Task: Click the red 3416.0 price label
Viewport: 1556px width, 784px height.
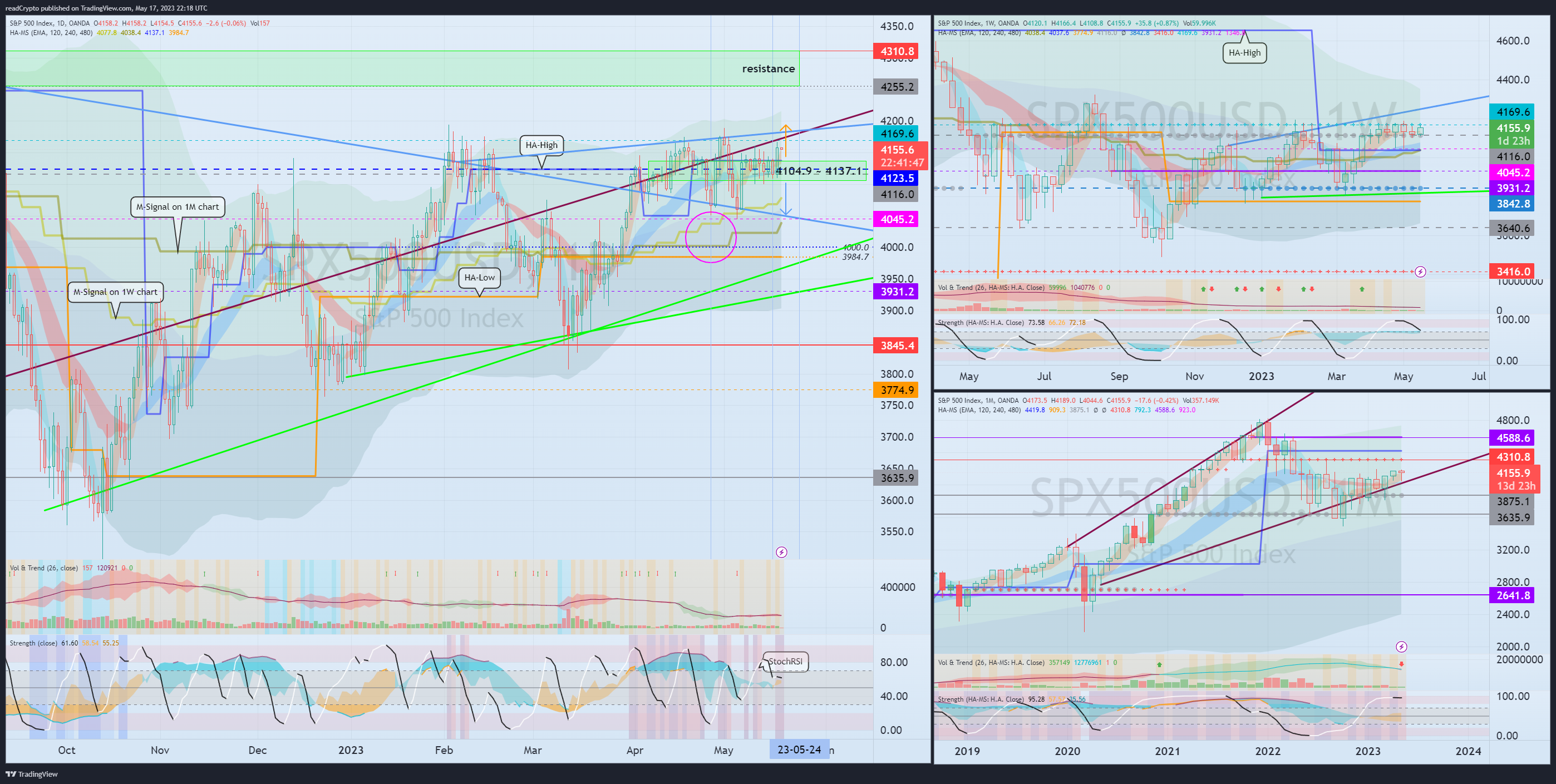Action: [x=1513, y=272]
